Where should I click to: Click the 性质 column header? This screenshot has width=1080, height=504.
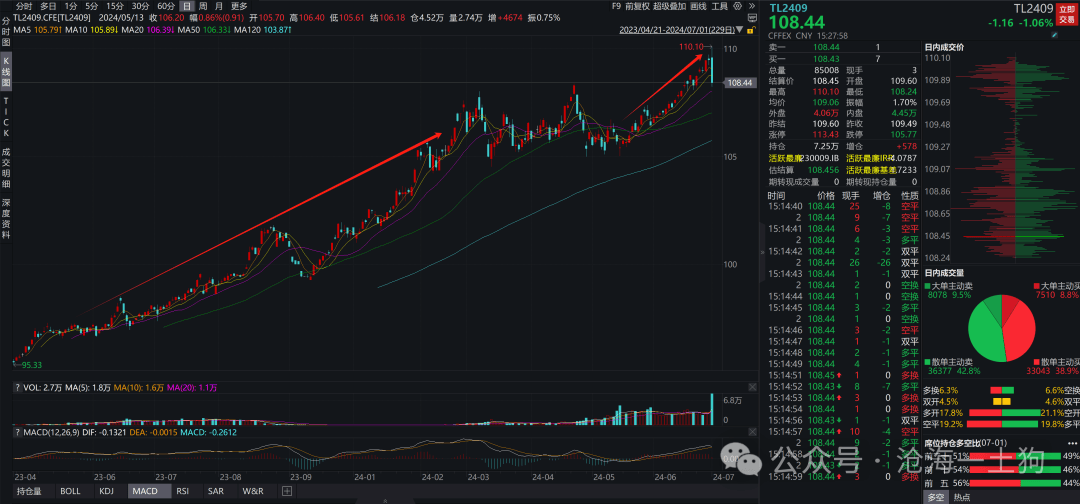coord(909,196)
